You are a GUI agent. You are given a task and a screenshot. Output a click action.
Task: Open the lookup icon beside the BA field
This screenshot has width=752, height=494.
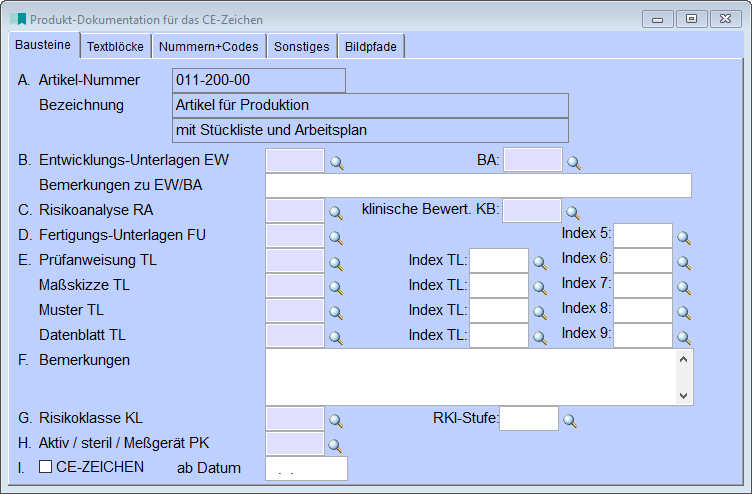(573, 162)
